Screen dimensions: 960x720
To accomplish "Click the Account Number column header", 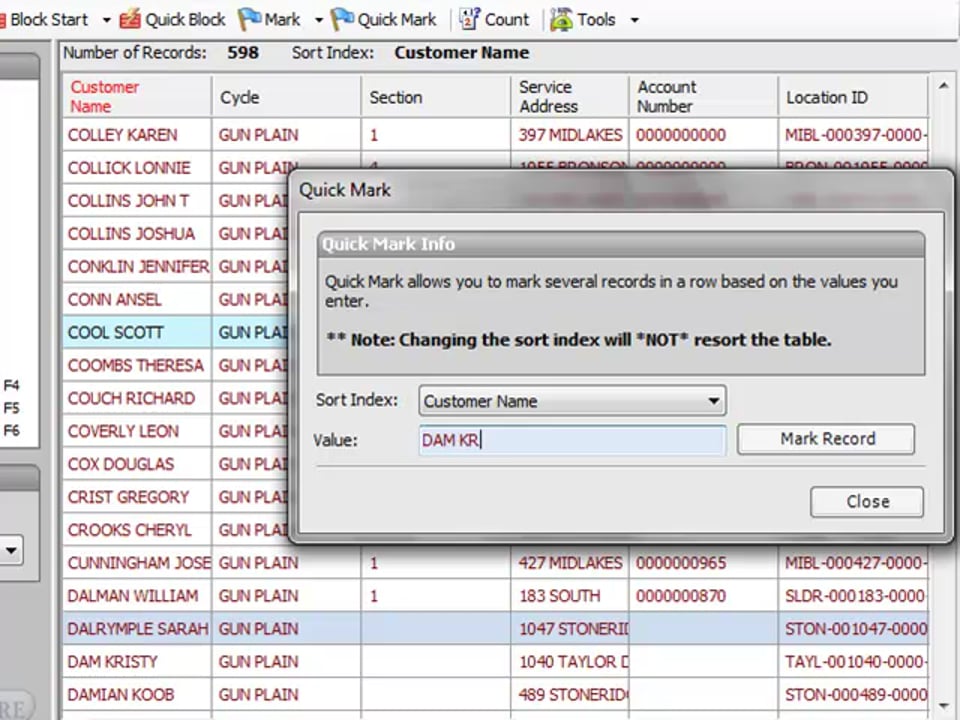I will tap(703, 96).
